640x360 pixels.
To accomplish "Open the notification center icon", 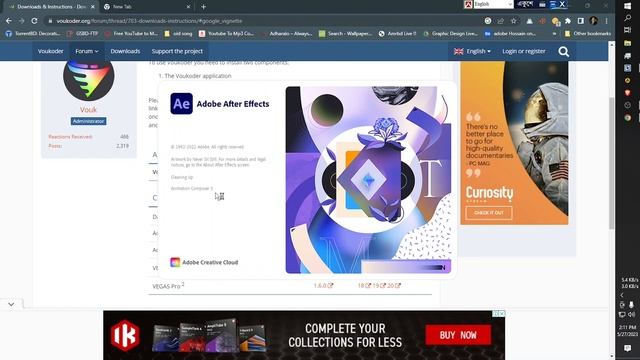I will [628, 348].
